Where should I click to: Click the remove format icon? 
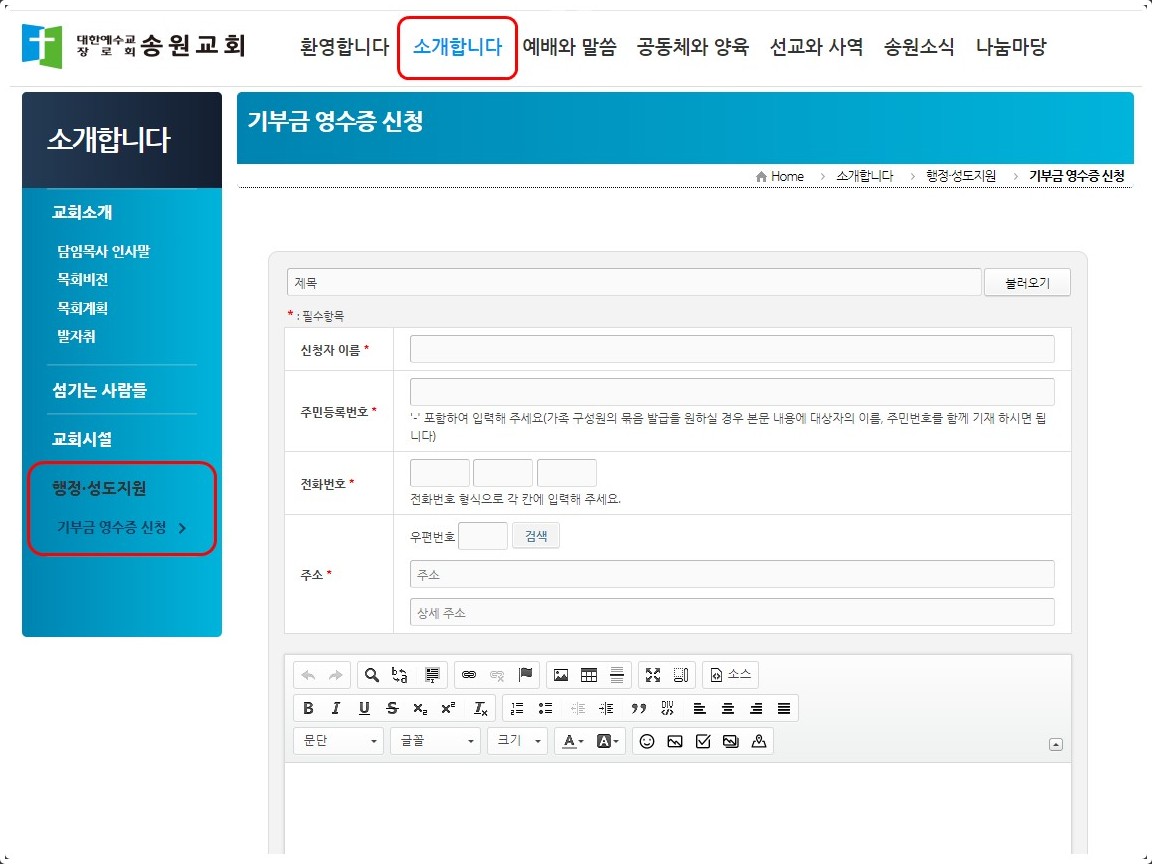pos(480,708)
